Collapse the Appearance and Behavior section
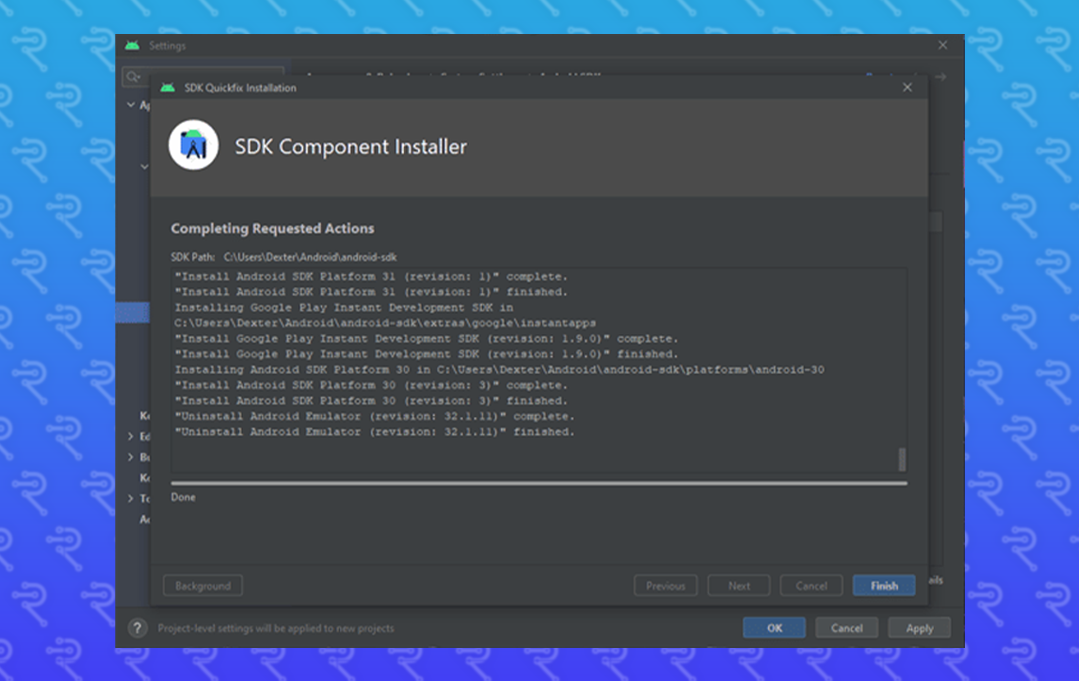Screen dimensions: 1079x681 pyautogui.click(x=131, y=104)
